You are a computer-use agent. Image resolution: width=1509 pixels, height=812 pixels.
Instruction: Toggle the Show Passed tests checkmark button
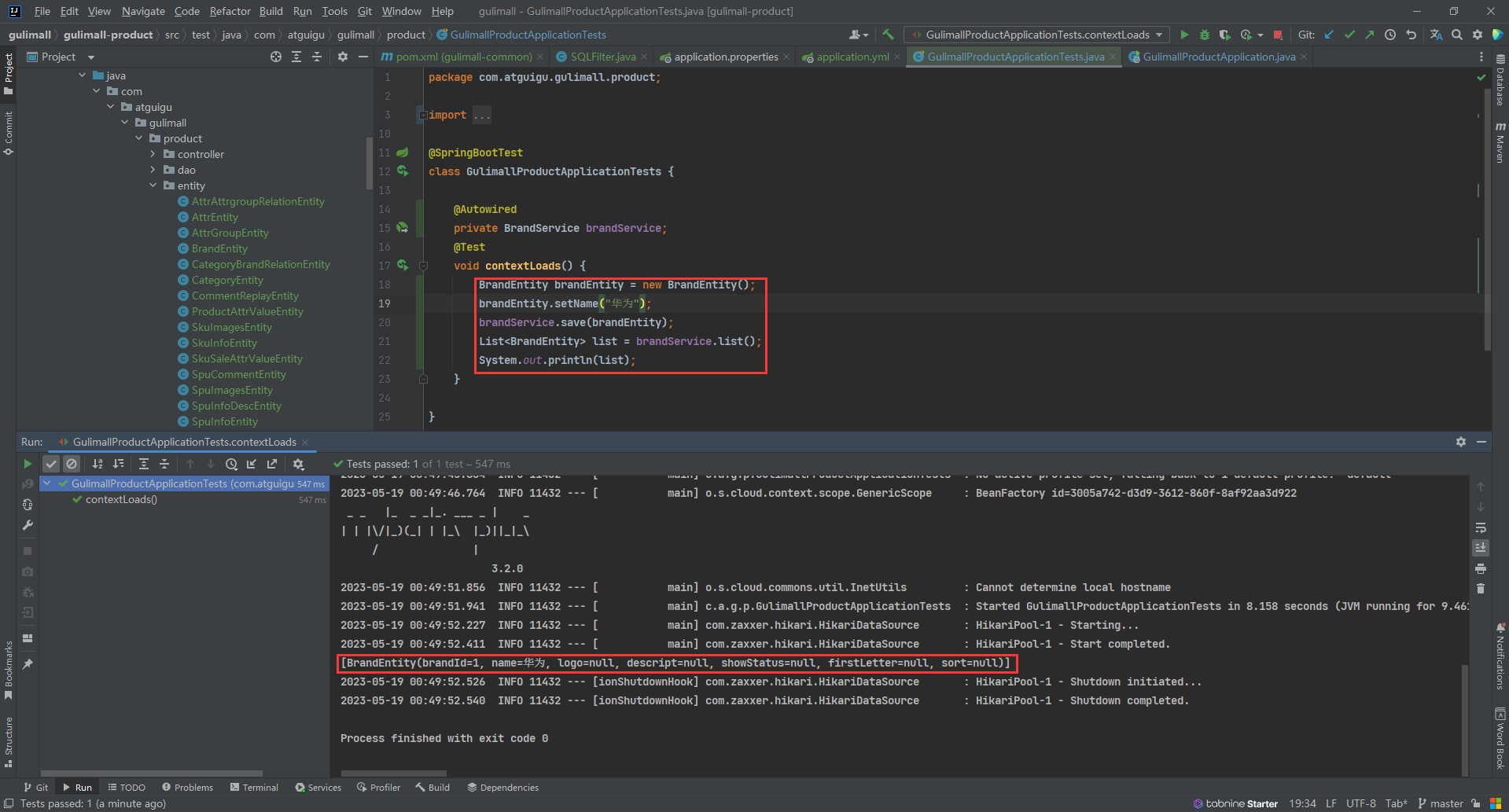(51, 464)
